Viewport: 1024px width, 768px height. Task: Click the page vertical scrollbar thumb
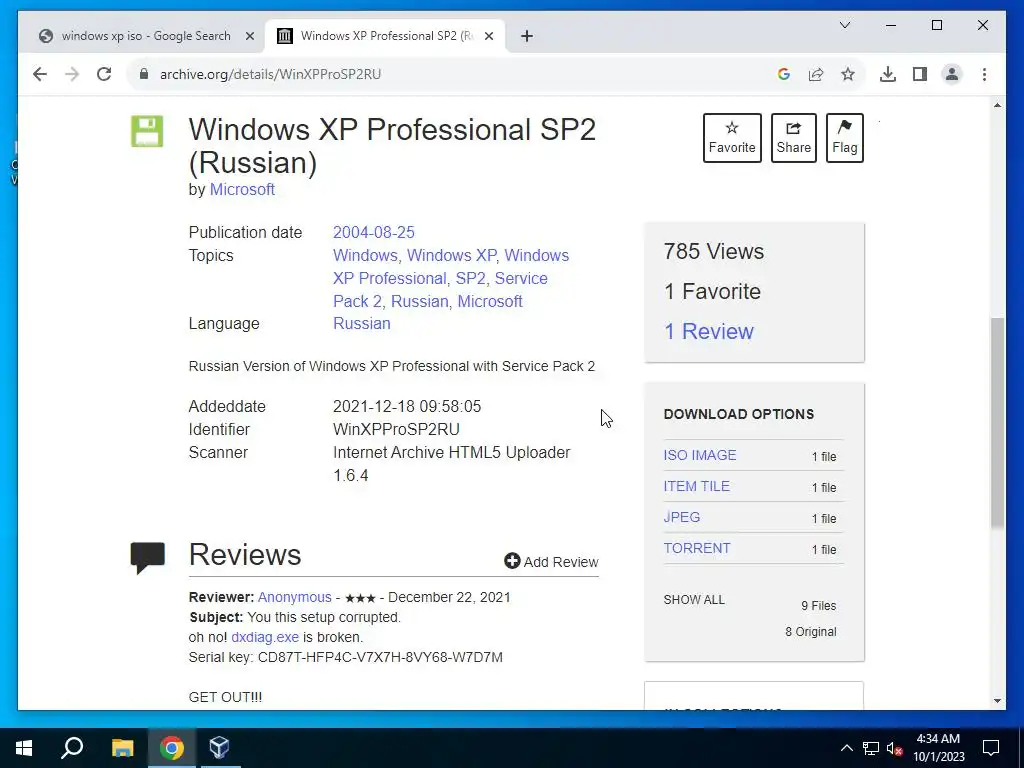click(x=997, y=422)
